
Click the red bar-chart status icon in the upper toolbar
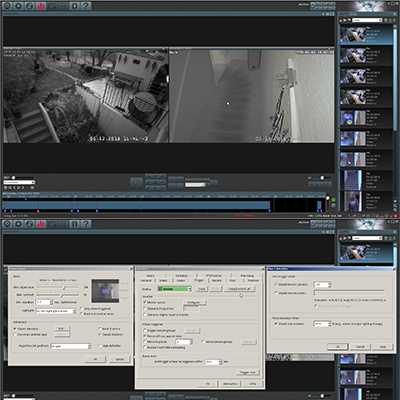[41, 6]
